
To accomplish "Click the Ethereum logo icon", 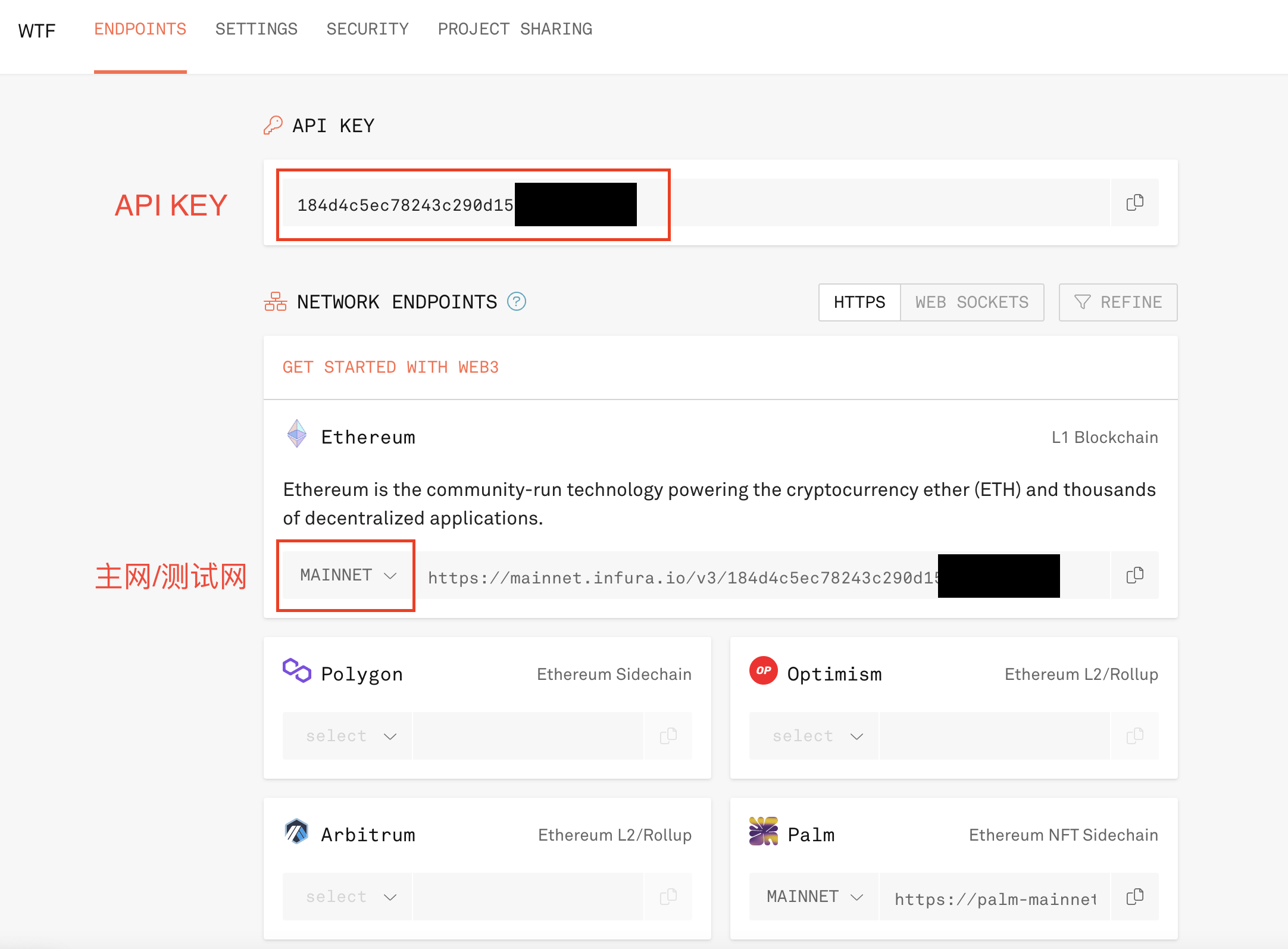I will click(296, 434).
